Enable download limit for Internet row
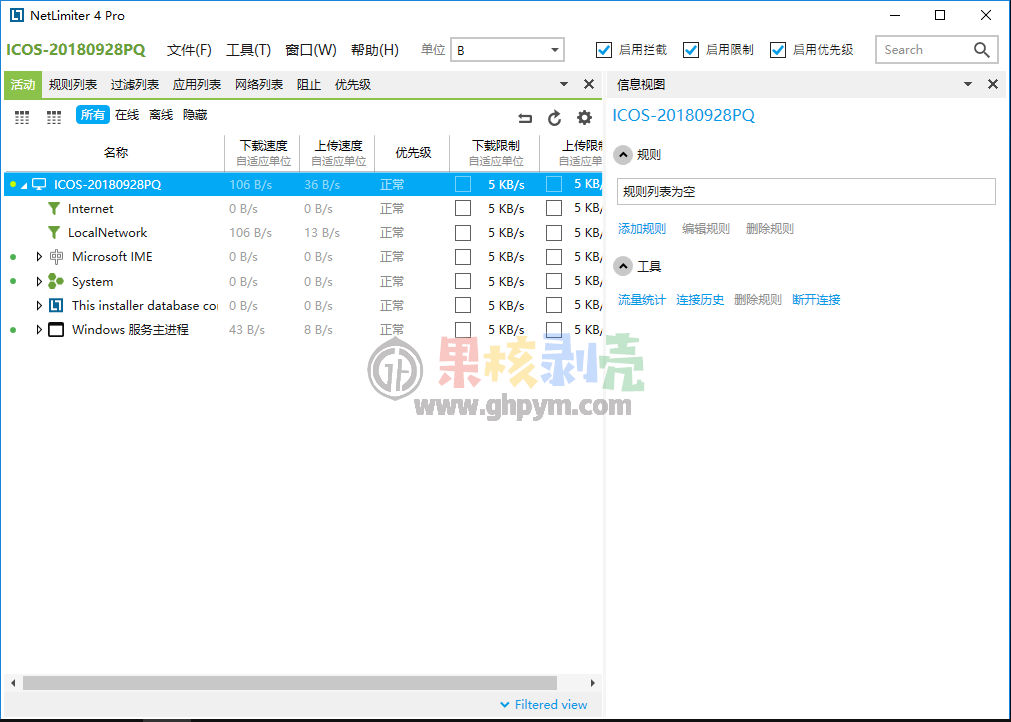Image resolution: width=1011 pixels, height=722 pixels. click(463, 208)
